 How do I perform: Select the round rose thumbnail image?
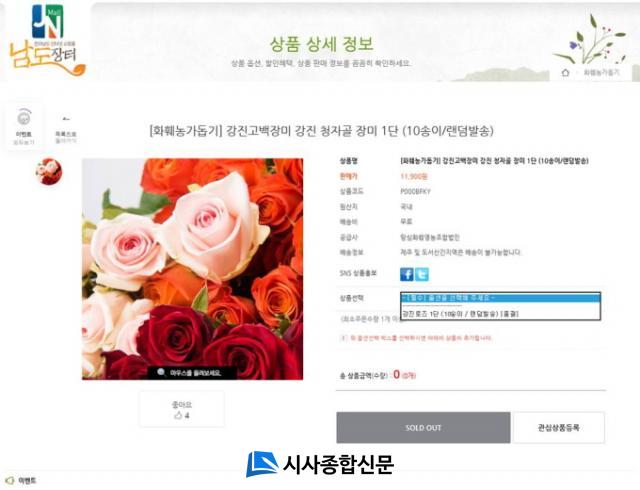(x=49, y=172)
